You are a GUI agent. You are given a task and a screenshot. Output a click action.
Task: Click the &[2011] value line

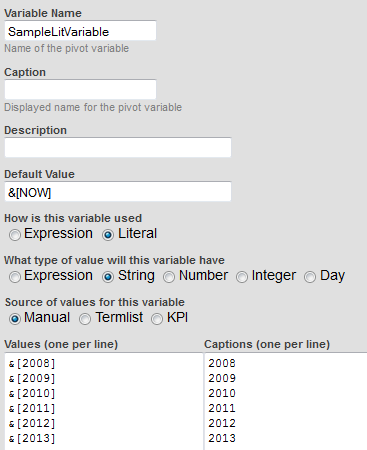coord(32,408)
